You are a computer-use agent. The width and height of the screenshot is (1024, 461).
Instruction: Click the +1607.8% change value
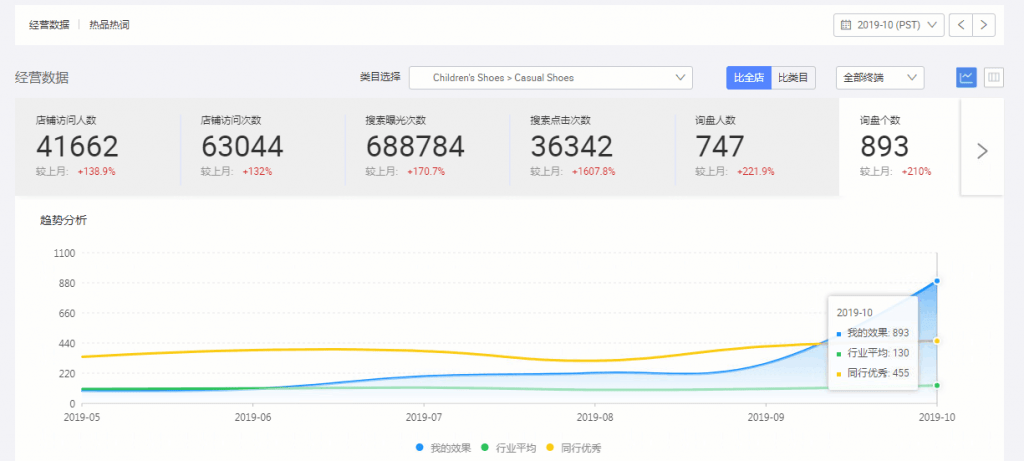593,172
